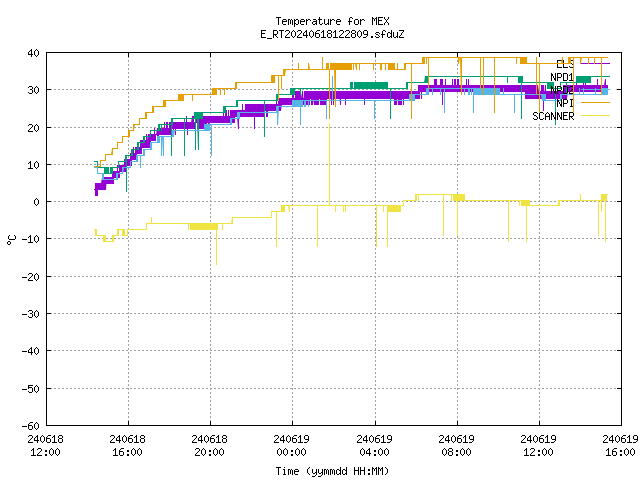This screenshot has width=640, height=480.
Task: Click the 'SCANNER' legend label
Action: (553, 116)
